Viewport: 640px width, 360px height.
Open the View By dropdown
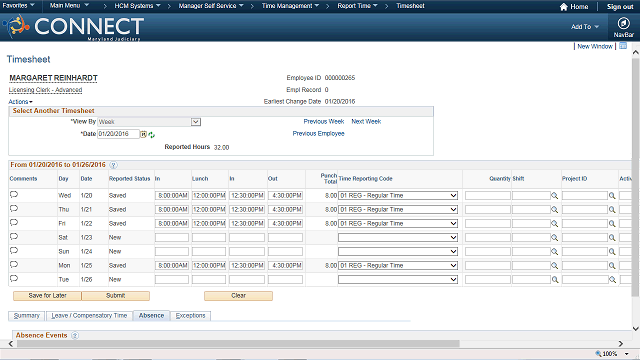pos(149,122)
